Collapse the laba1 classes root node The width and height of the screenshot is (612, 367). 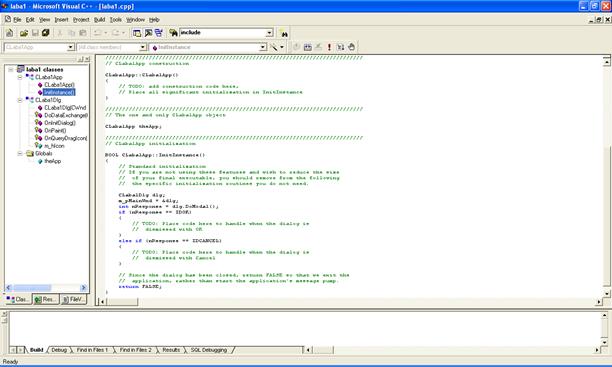tap(11, 69)
